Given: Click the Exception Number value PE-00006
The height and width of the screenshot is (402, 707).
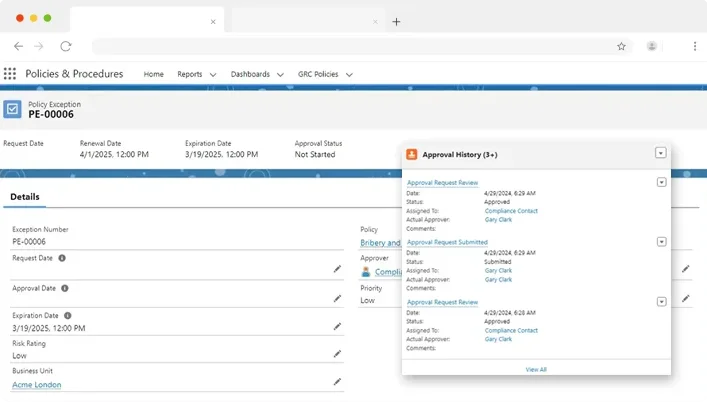Looking at the screenshot, I should (x=29, y=242).
